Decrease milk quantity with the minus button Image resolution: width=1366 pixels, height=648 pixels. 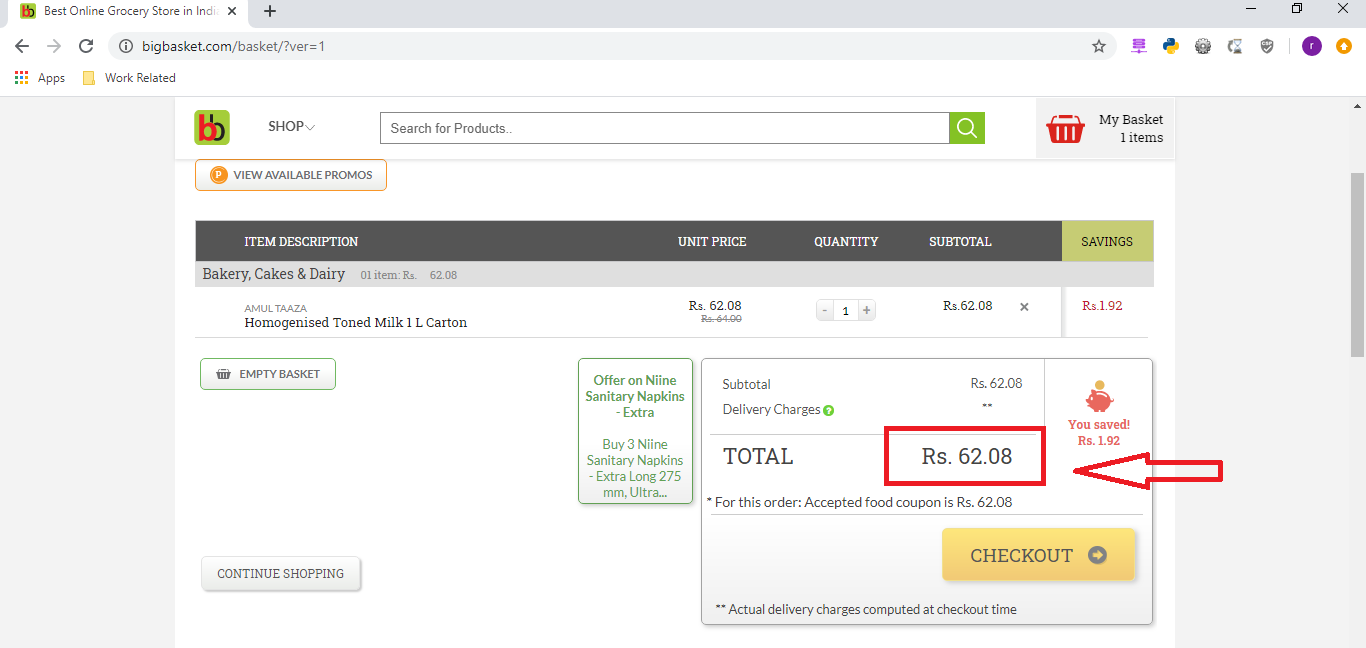pyautogui.click(x=824, y=311)
